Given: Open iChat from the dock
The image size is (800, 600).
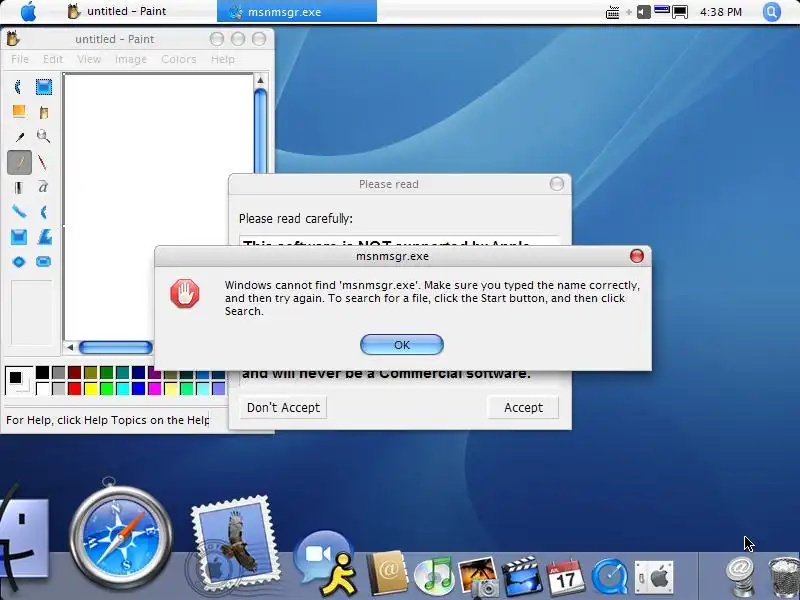Looking at the screenshot, I should pyautogui.click(x=327, y=562).
